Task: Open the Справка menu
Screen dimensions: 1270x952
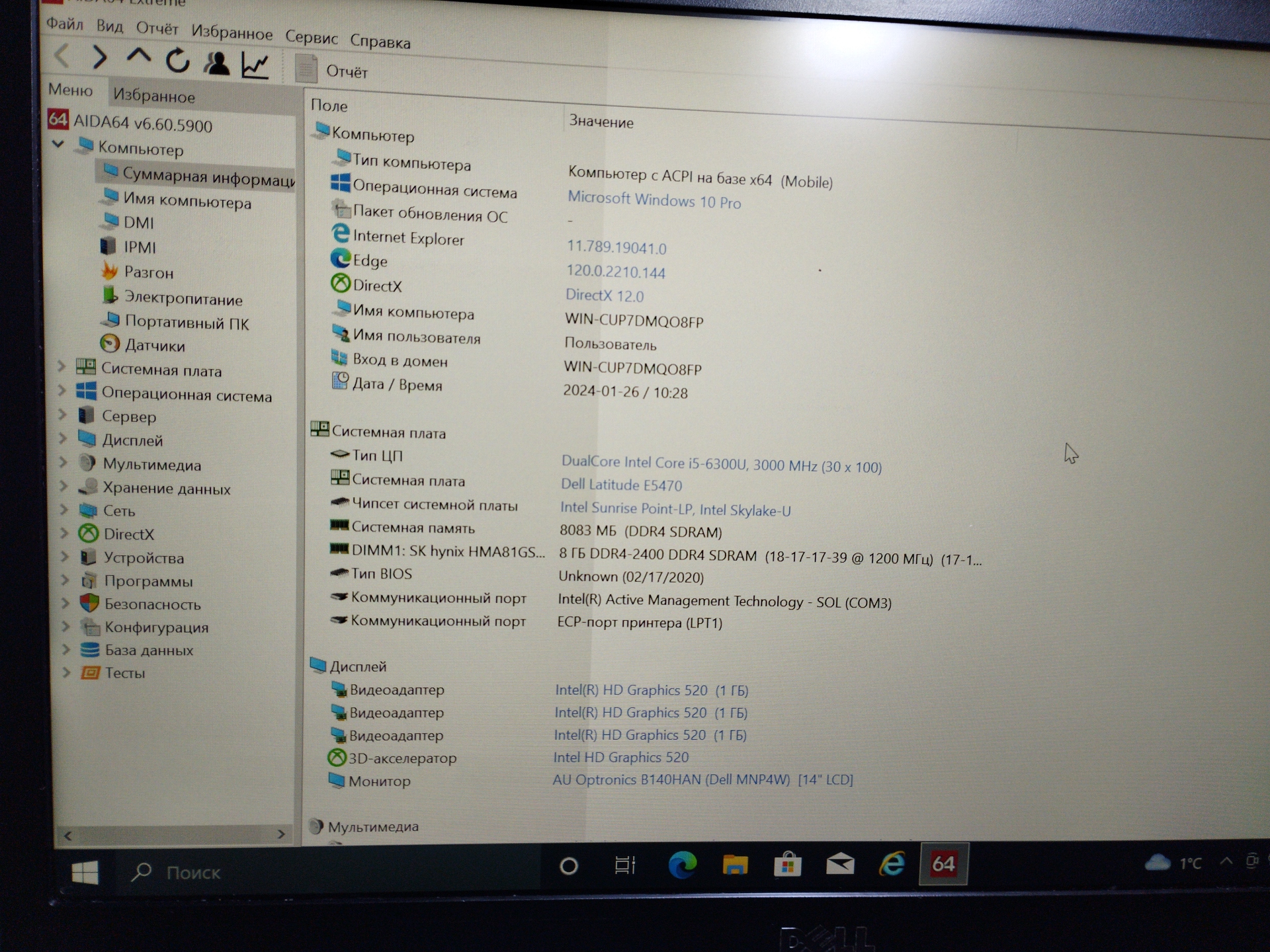Action: tap(380, 42)
